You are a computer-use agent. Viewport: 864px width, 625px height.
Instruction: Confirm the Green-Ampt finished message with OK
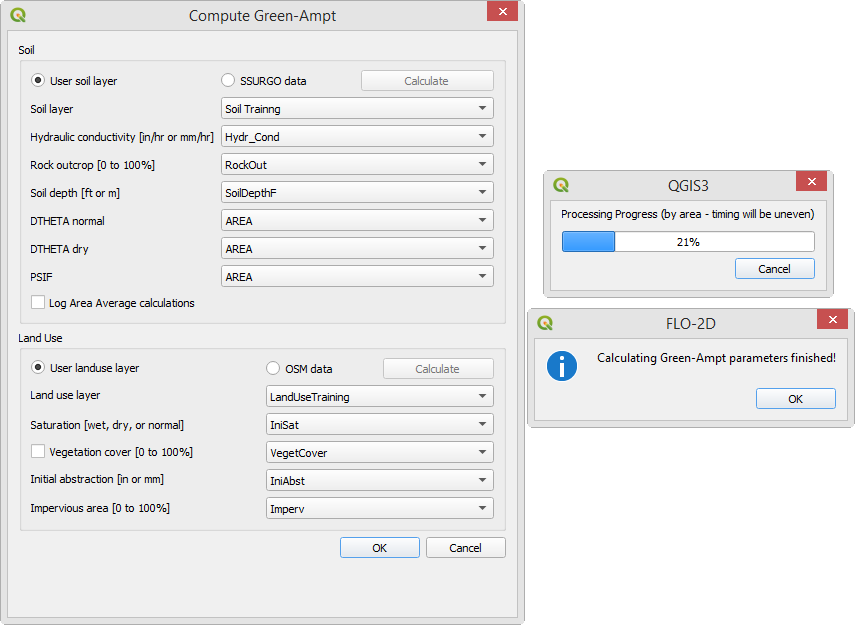[795, 399]
